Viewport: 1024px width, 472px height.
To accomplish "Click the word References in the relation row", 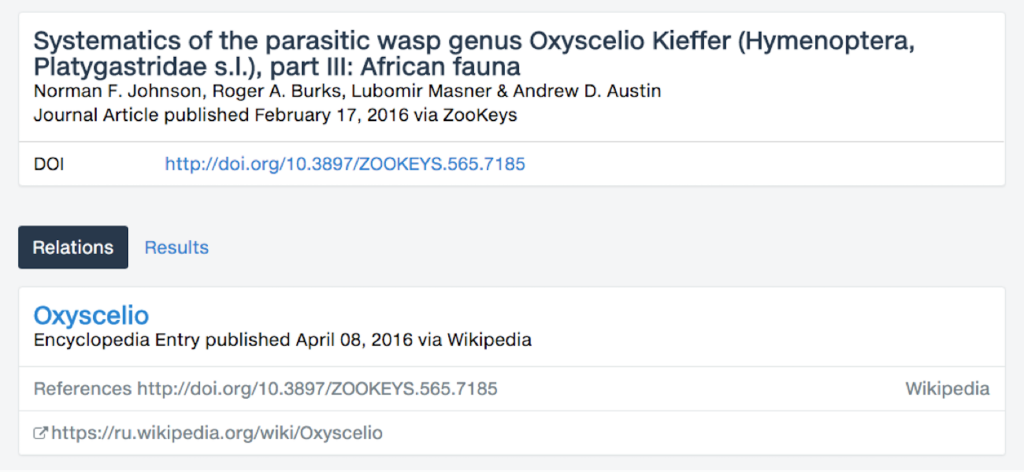I will click(x=82, y=388).
